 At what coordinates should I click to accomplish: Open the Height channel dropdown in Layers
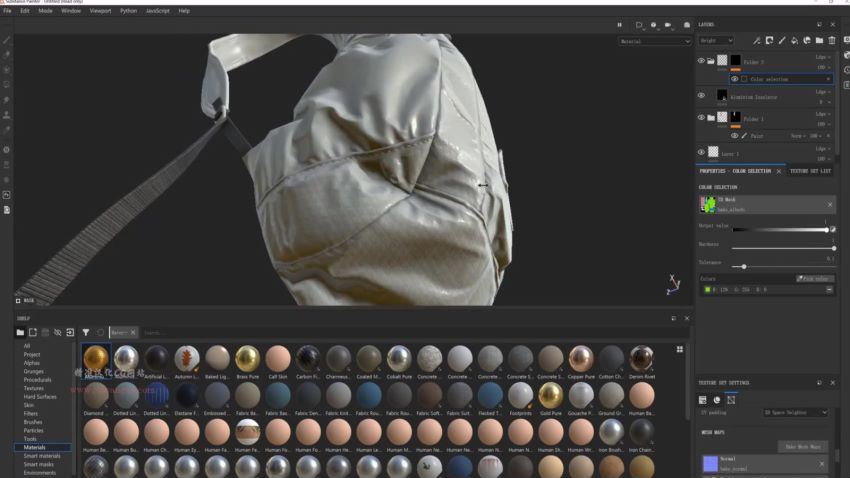[x=716, y=41]
